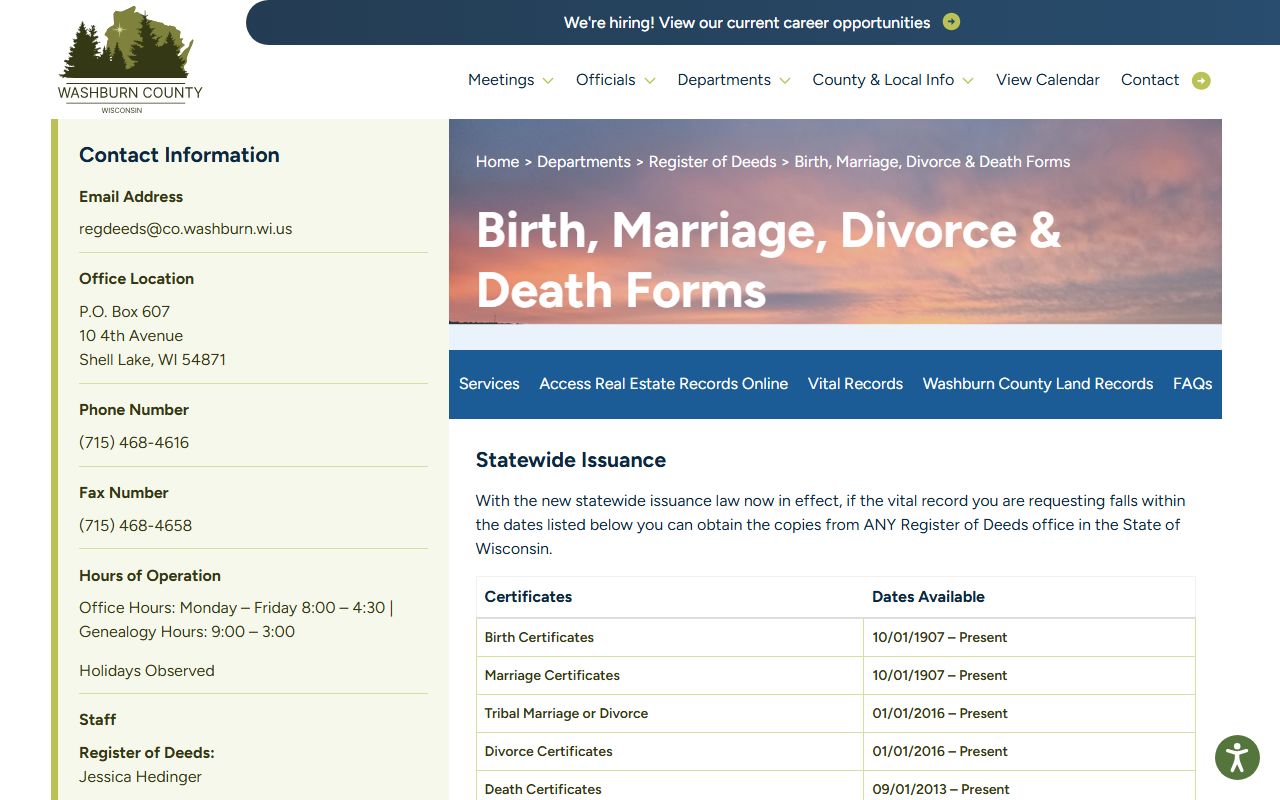Open the FAQs tab

coord(1192,384)
